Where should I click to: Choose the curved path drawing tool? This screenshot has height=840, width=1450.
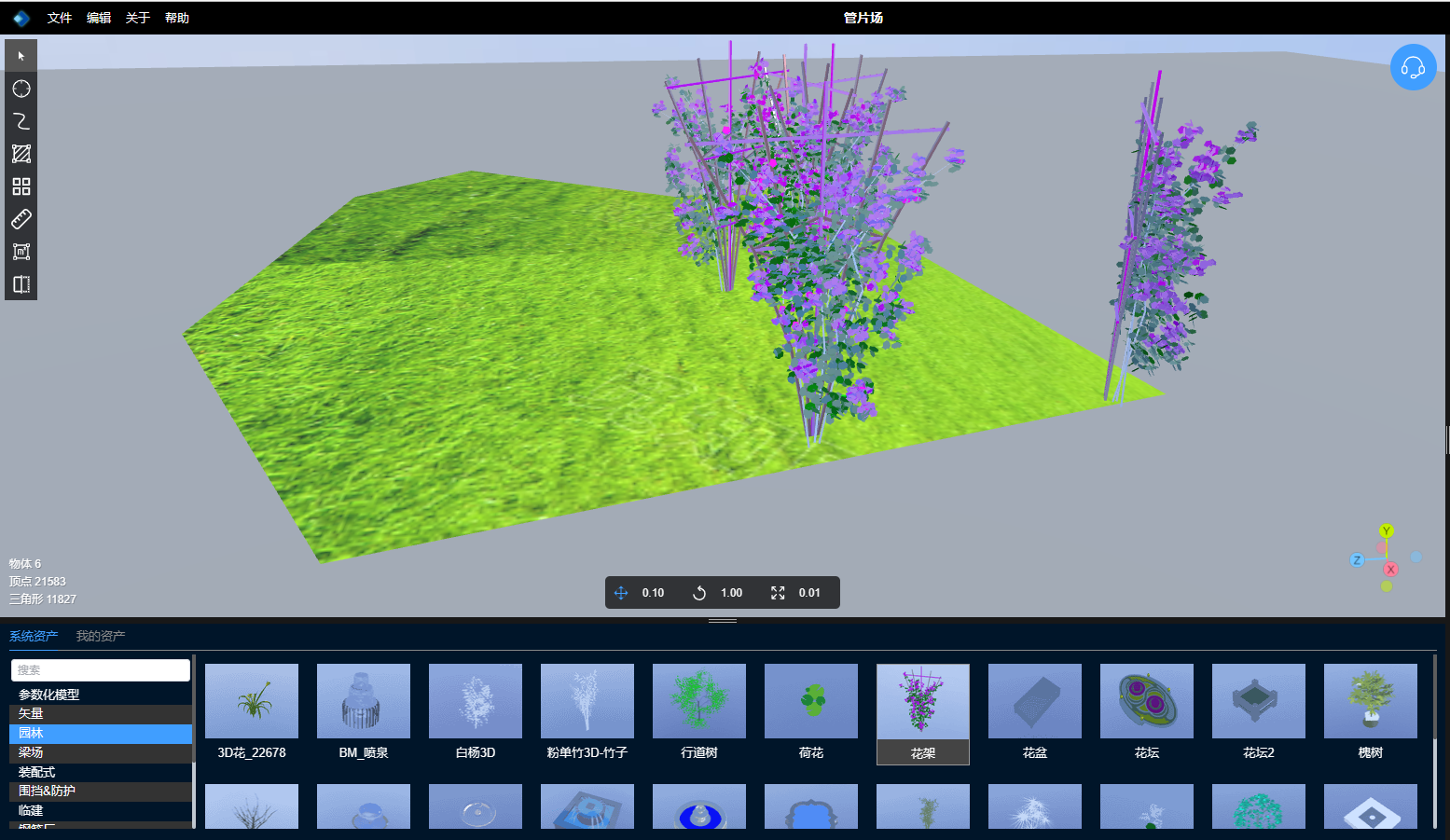[x=21, y=121]
